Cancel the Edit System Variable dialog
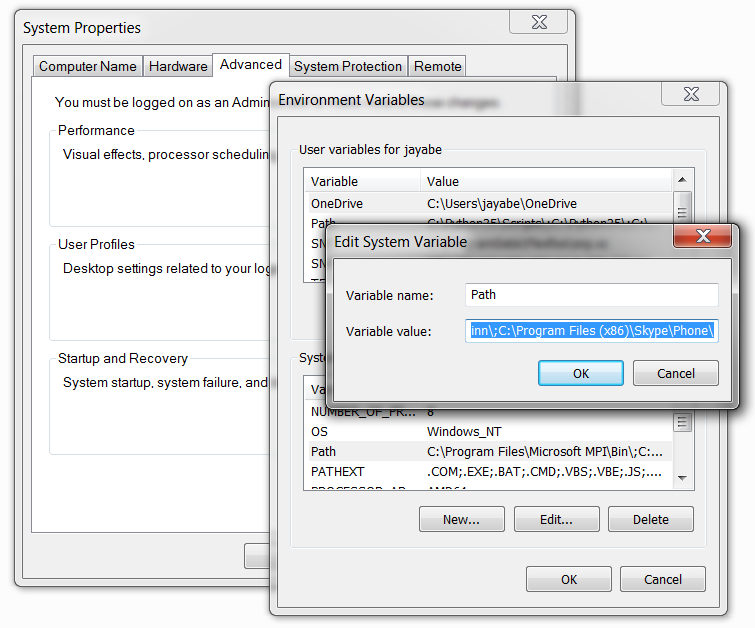Viewport: 755px width, 628px height. [676, 373]
